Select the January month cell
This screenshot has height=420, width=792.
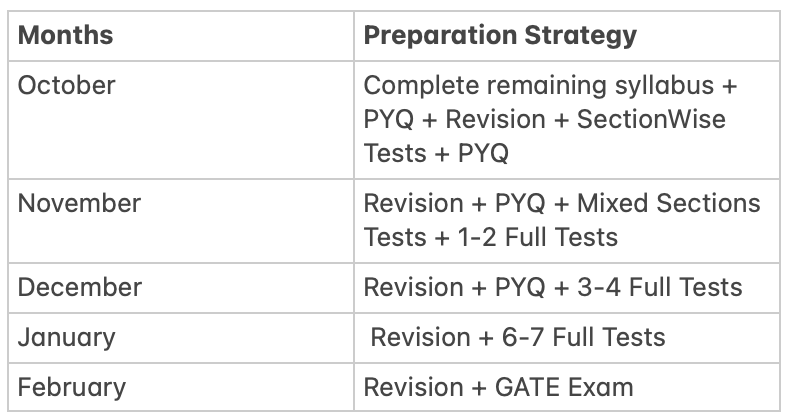tap(67, 336)
